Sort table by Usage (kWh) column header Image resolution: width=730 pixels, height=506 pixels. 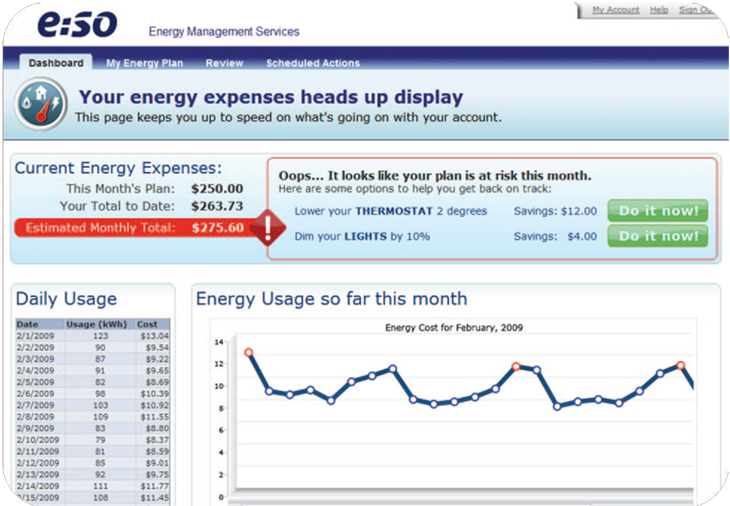[96, 324]
